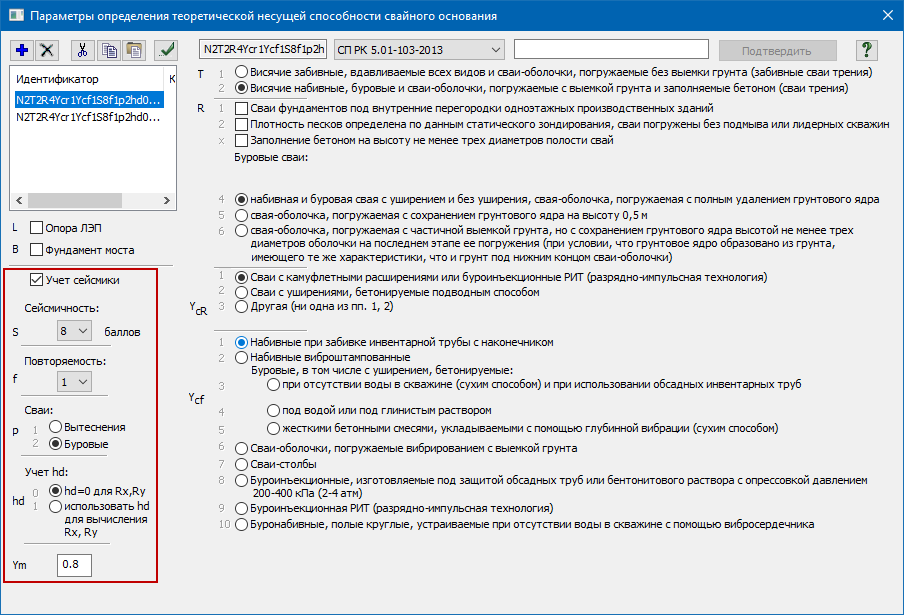Click the paste clipboard icon
The height and width of the screenshot is (615, 904).
click(x=133, y=49)
